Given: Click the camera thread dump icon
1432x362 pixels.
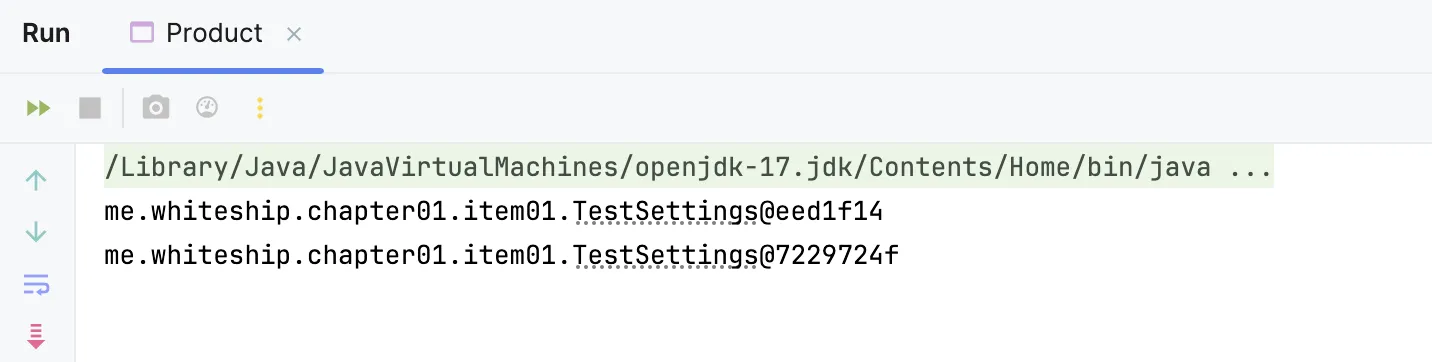Looking at the screenshot, I should tap(156, 108).
